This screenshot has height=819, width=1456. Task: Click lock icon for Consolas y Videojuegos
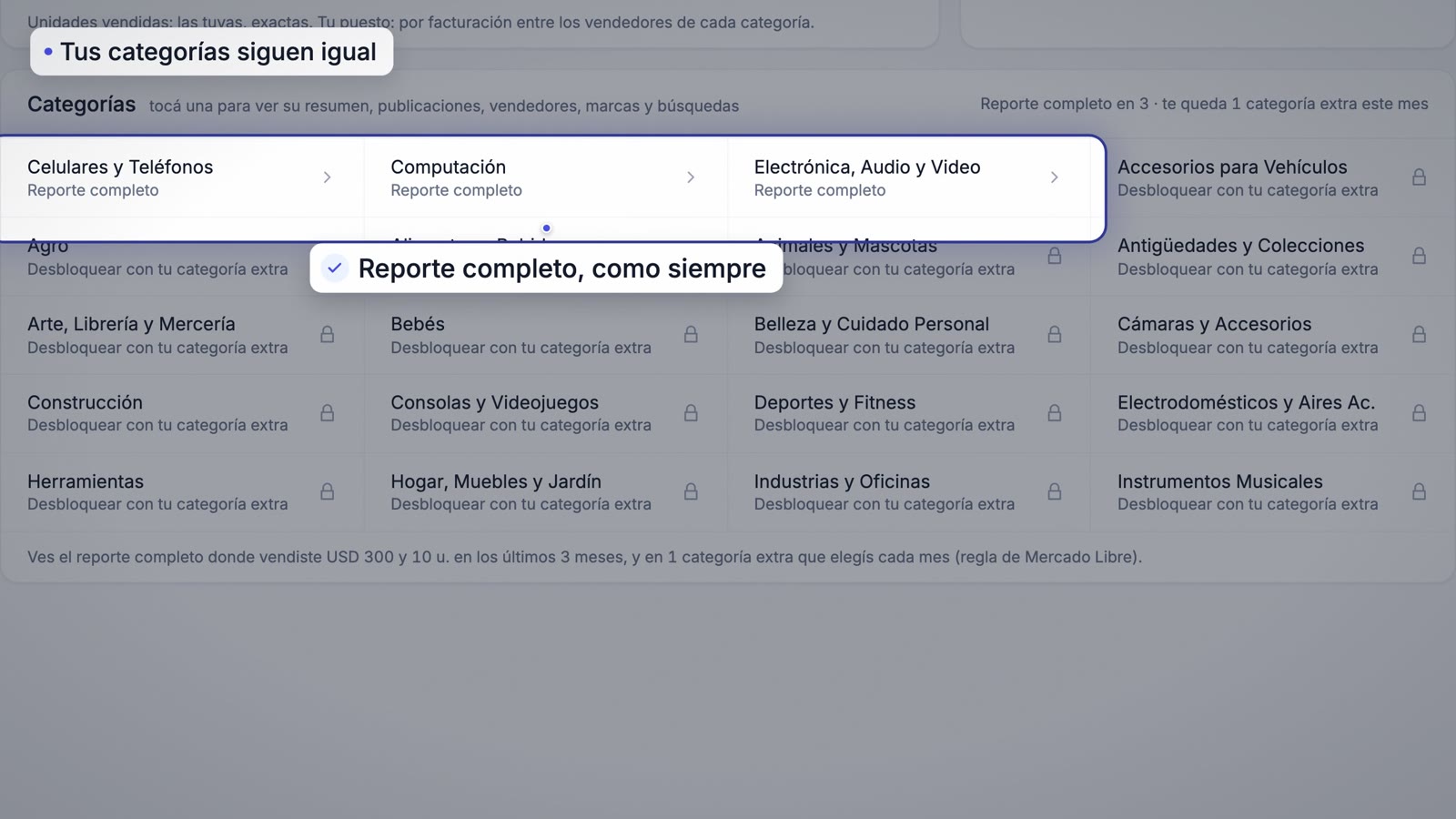691,413
